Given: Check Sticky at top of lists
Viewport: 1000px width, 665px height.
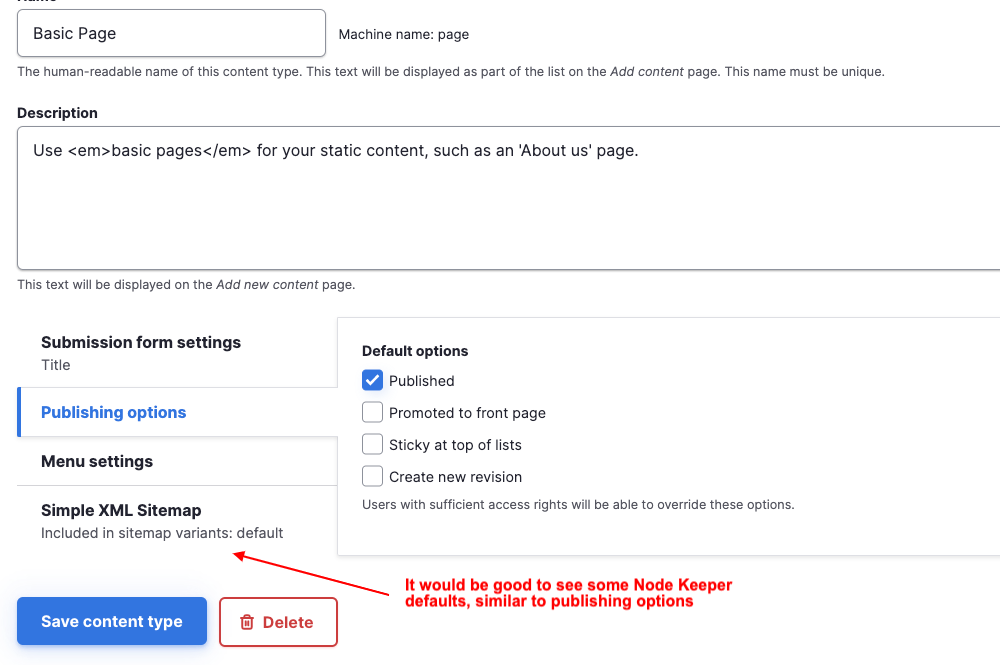Looking at the screenshot, I should pos(373,444).
